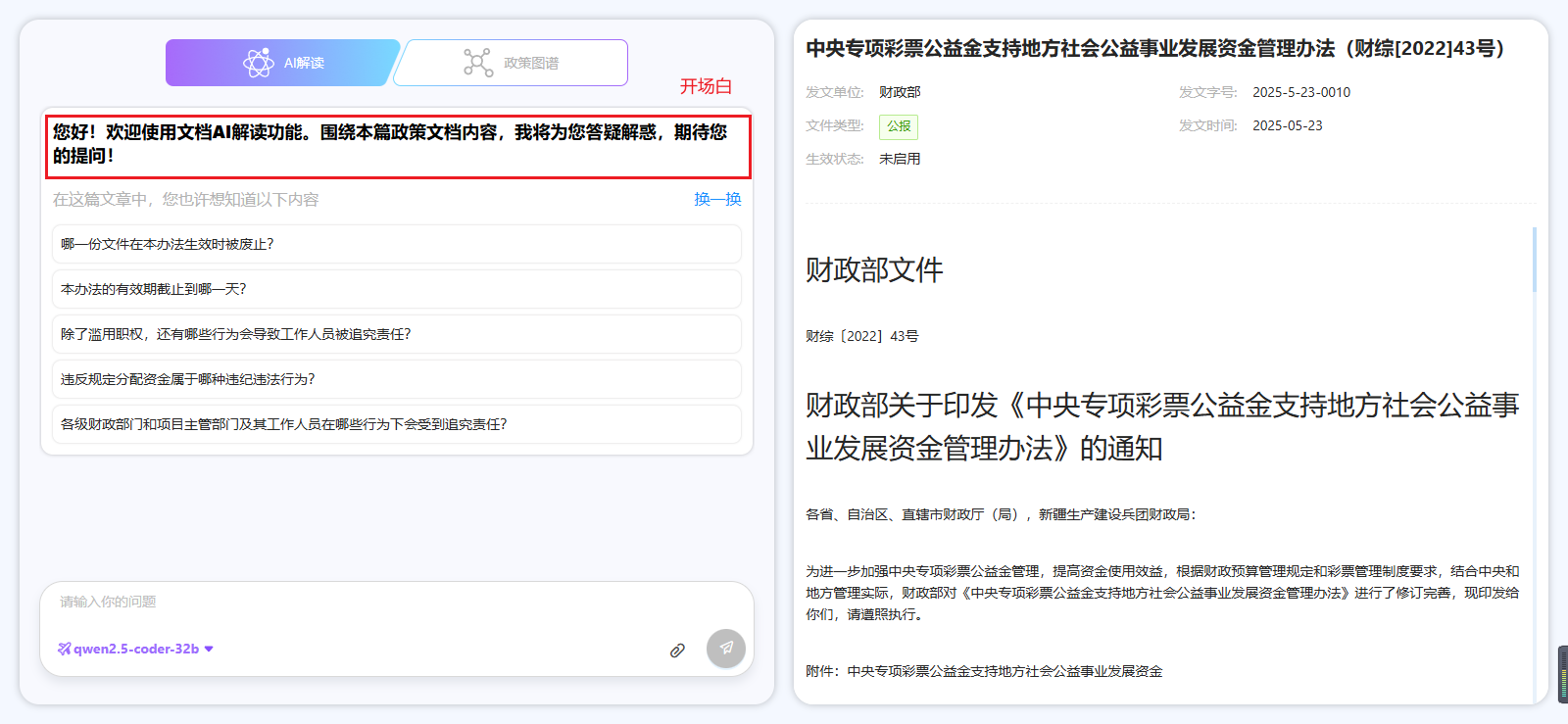Choose the question about 滥用职权 accountability

coord(396,334)
